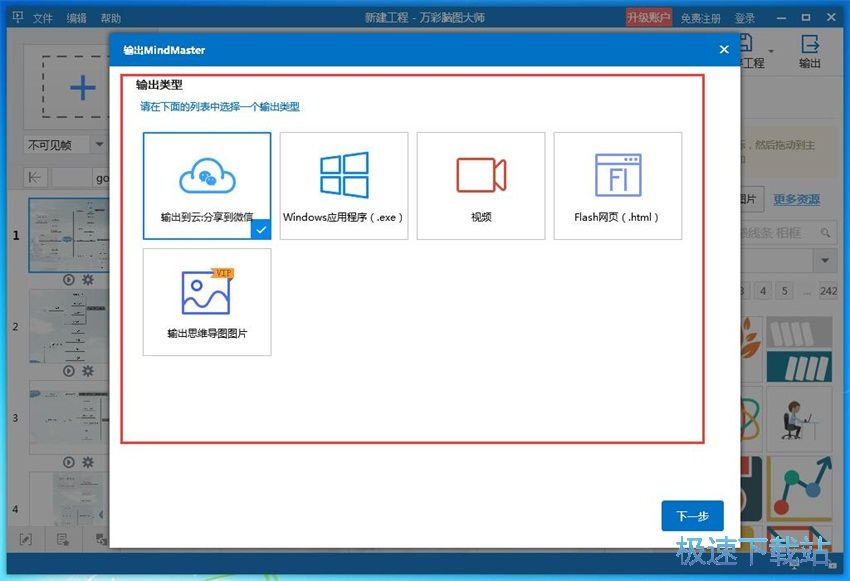This screenshot has height=581, width=850.
Task: Select slide thumbnail 3
Action: pos(69,417)
